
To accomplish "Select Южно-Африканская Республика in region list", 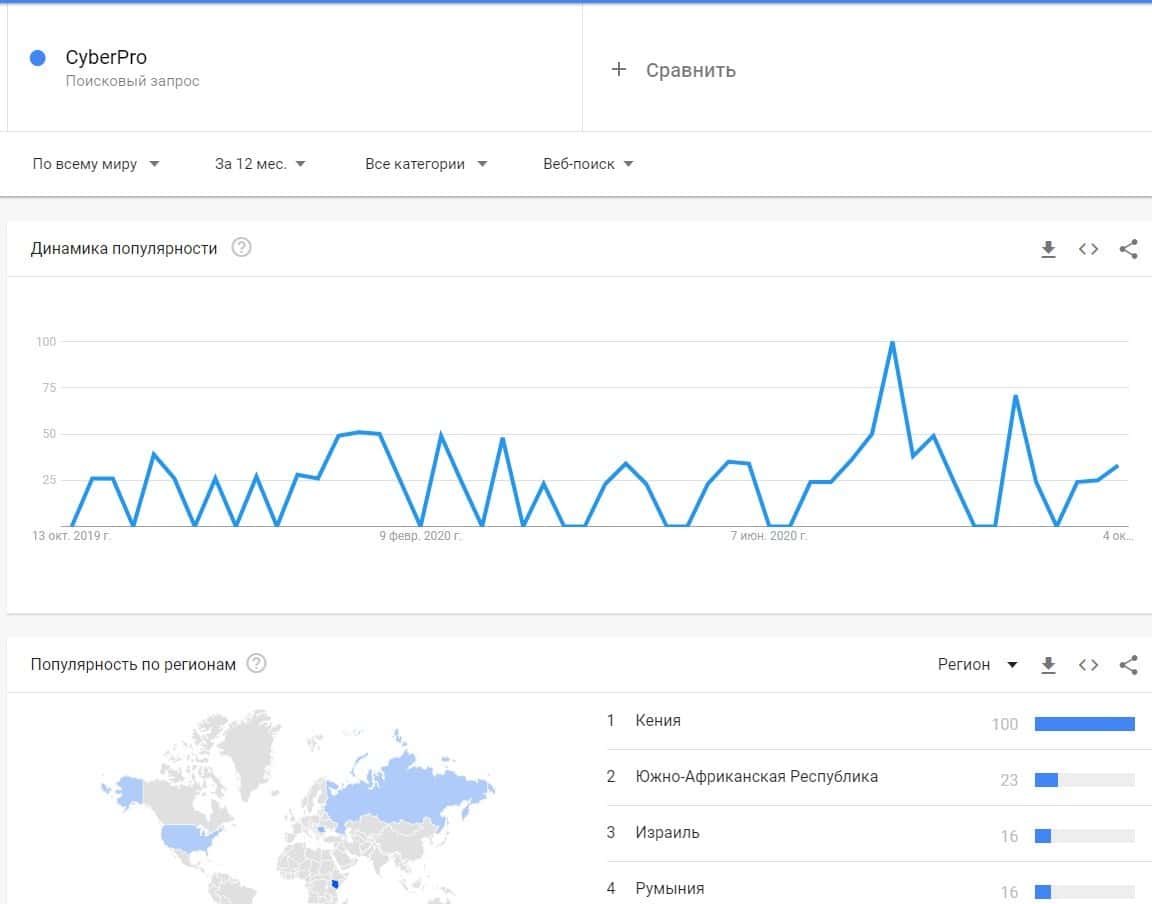I will [756, 776].
